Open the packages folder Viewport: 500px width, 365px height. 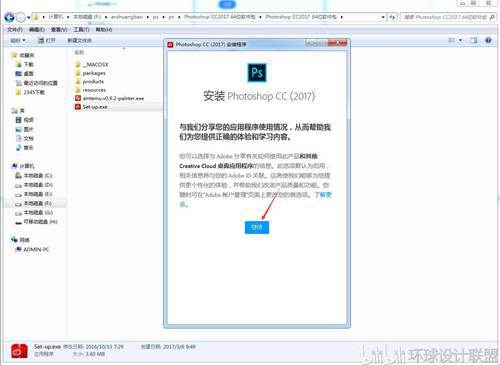tap(94, 73)
